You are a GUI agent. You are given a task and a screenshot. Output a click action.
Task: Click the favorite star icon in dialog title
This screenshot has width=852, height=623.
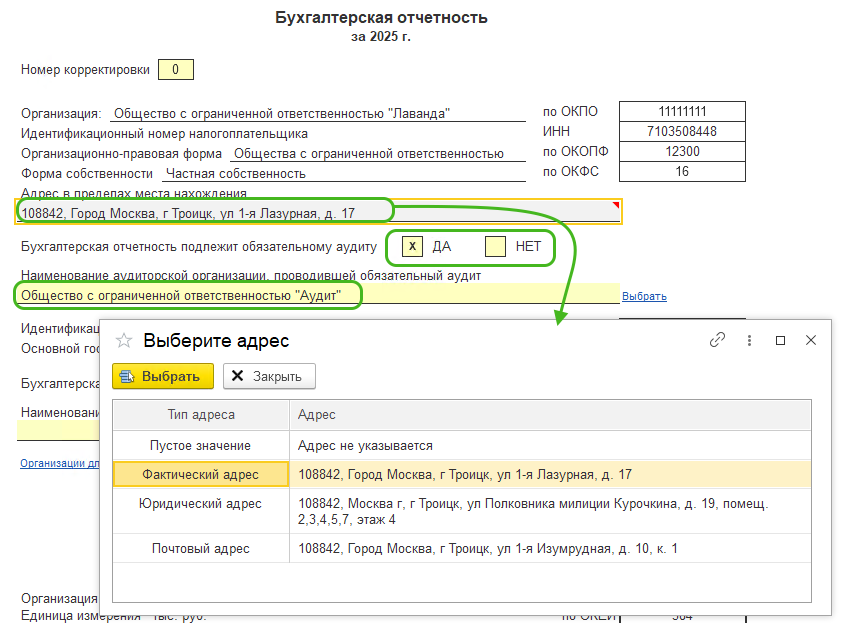(125, 341)
